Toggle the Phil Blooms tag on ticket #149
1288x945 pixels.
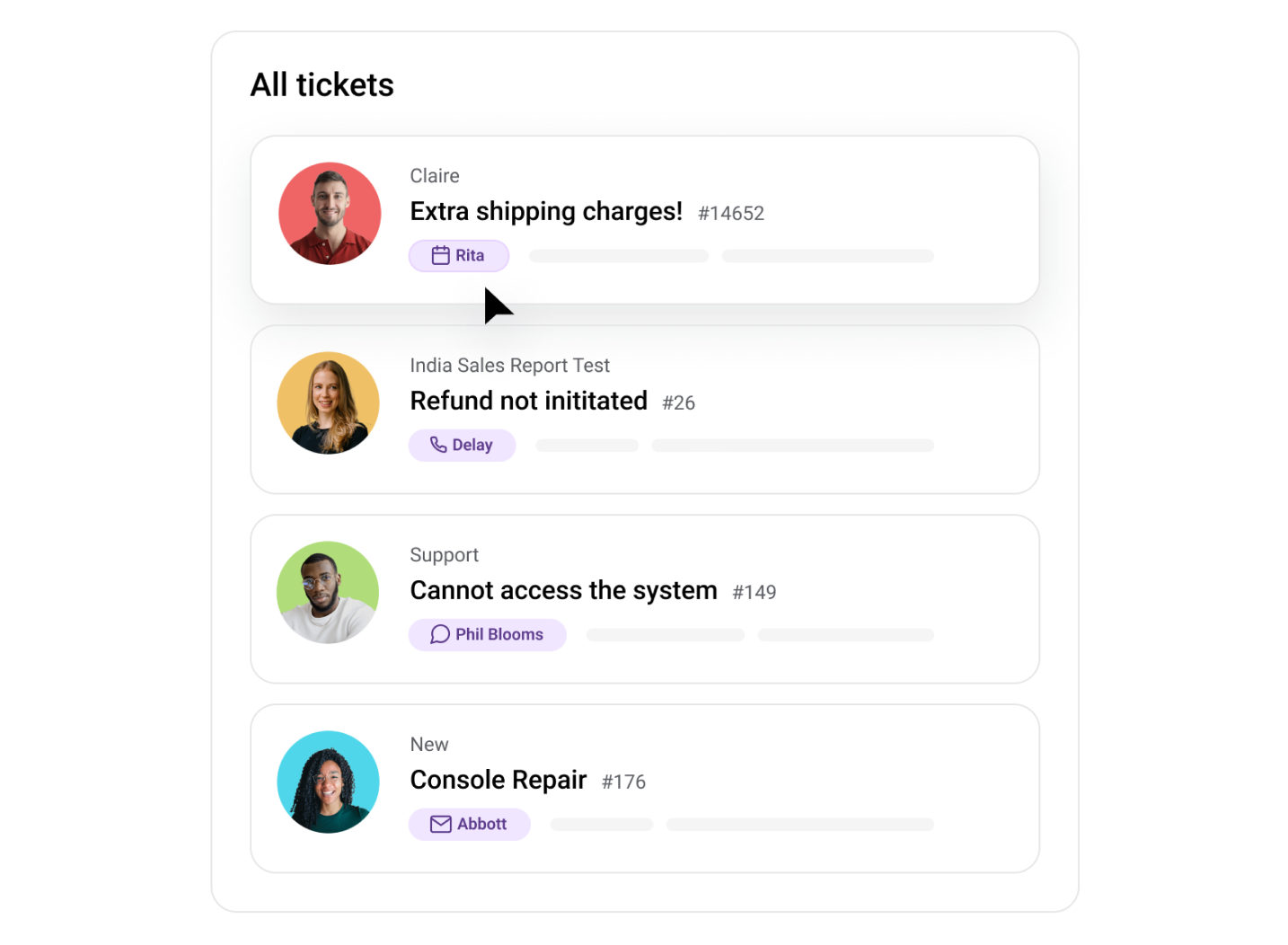tap(487, 634)
